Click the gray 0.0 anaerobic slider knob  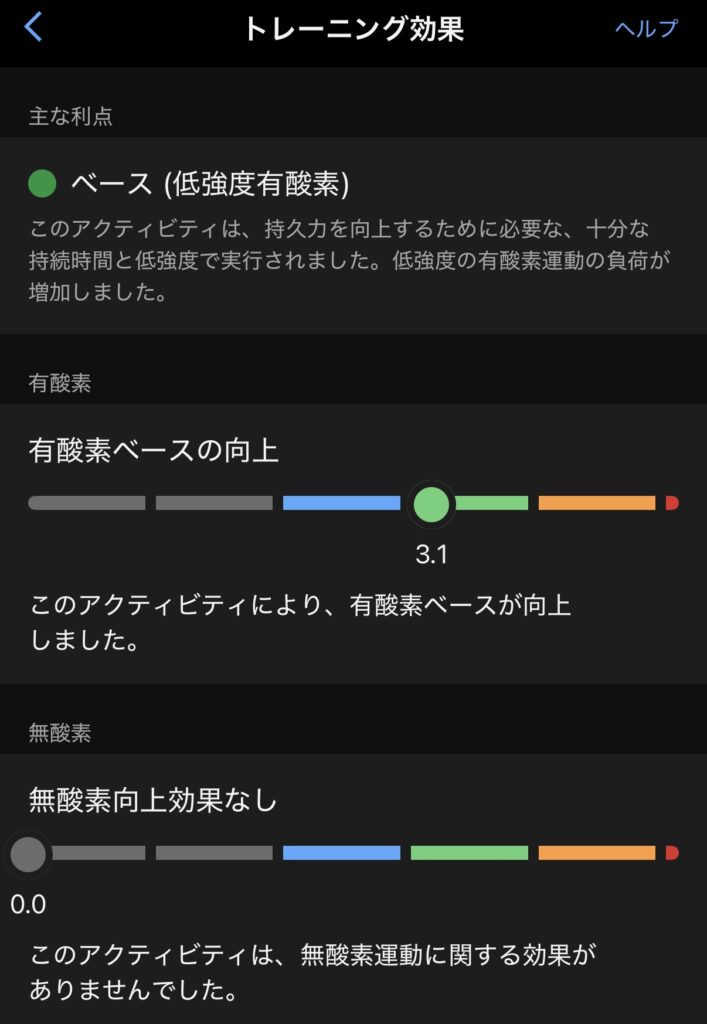pyautogui.click(x=28, y=853)
